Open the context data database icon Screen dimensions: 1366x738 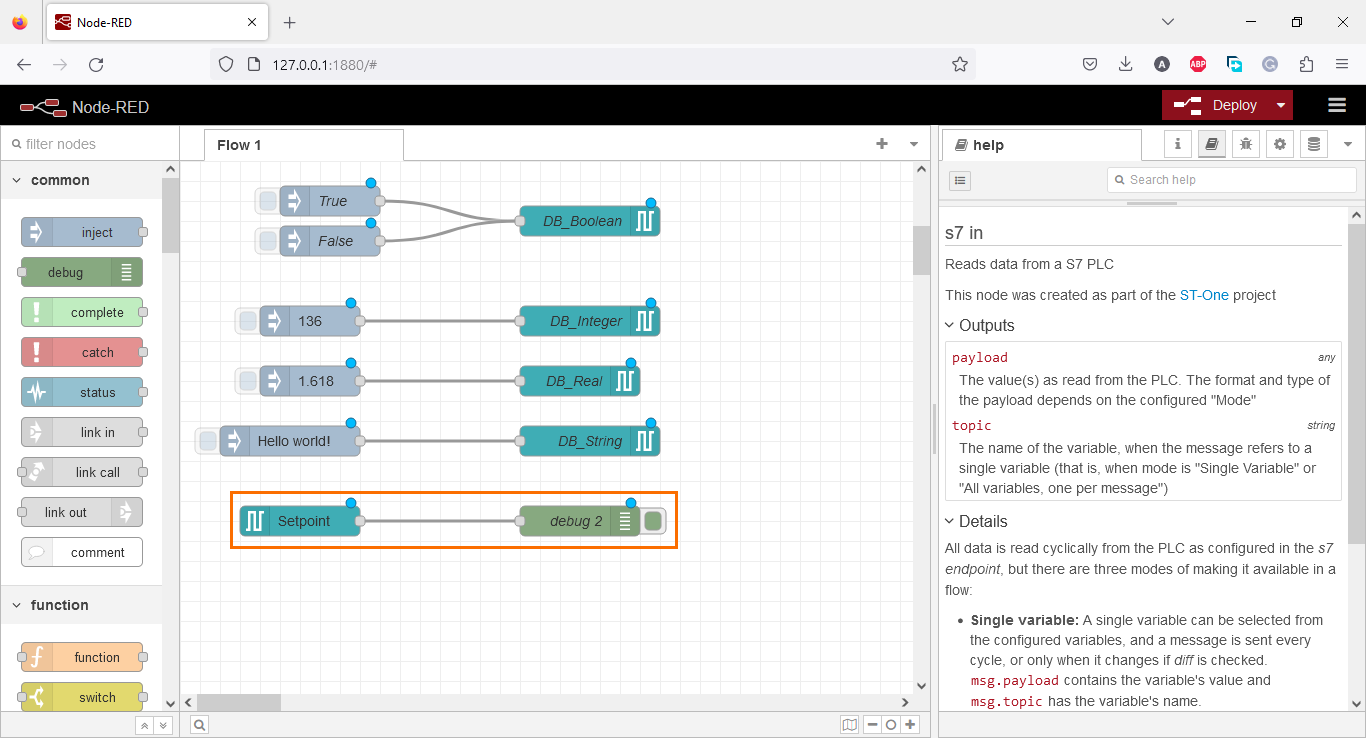1314,144
